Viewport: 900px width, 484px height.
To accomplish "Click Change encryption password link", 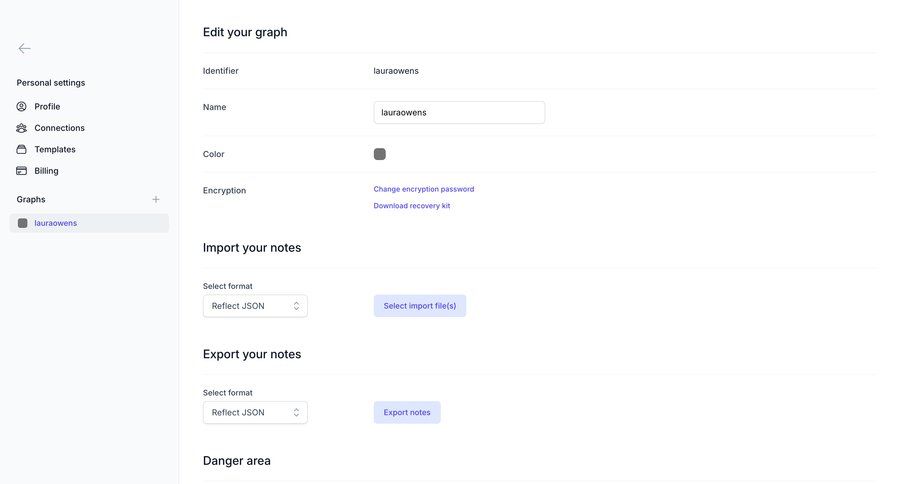I will pos(423,189).
